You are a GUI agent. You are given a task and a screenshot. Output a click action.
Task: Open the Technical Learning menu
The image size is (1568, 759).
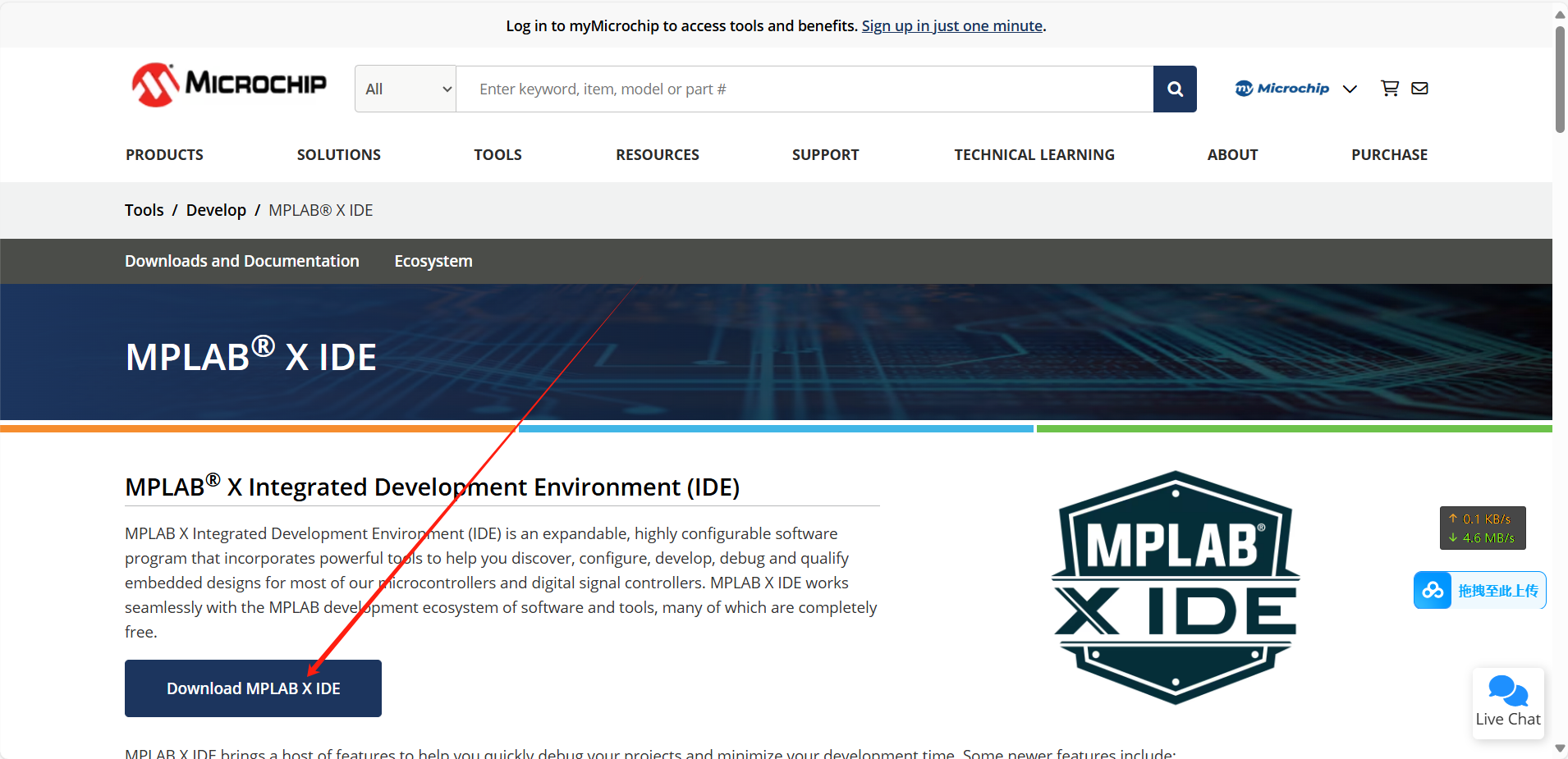tap(1034, 154)
